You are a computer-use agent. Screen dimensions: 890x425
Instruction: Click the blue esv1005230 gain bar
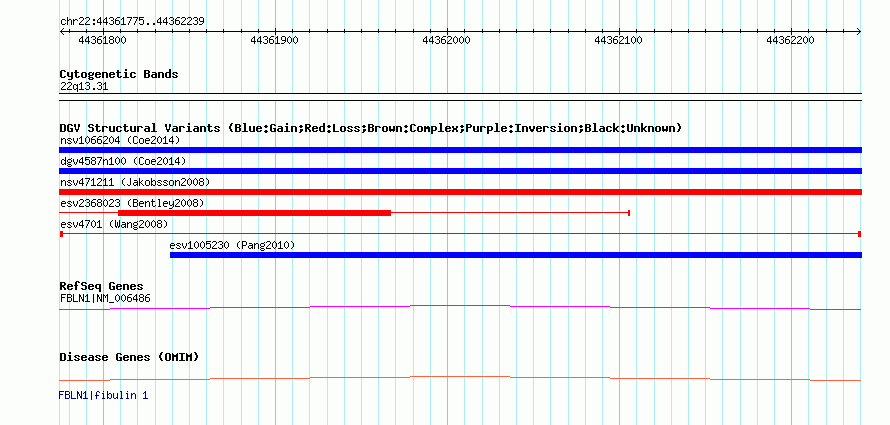[x=516, y=255]
